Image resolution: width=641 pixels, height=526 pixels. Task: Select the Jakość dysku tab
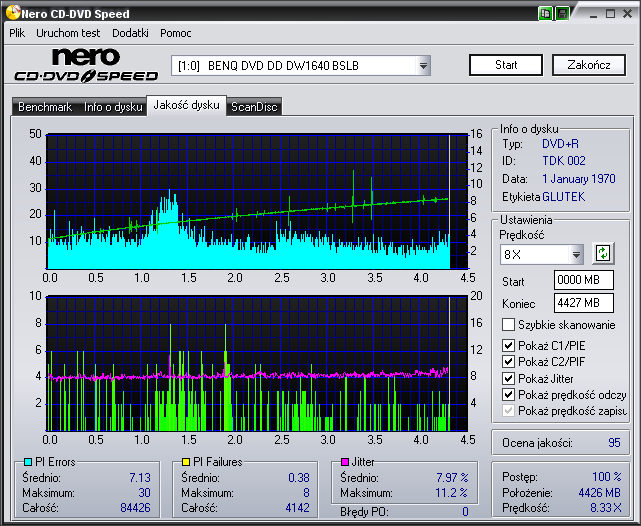pos(186,105)
